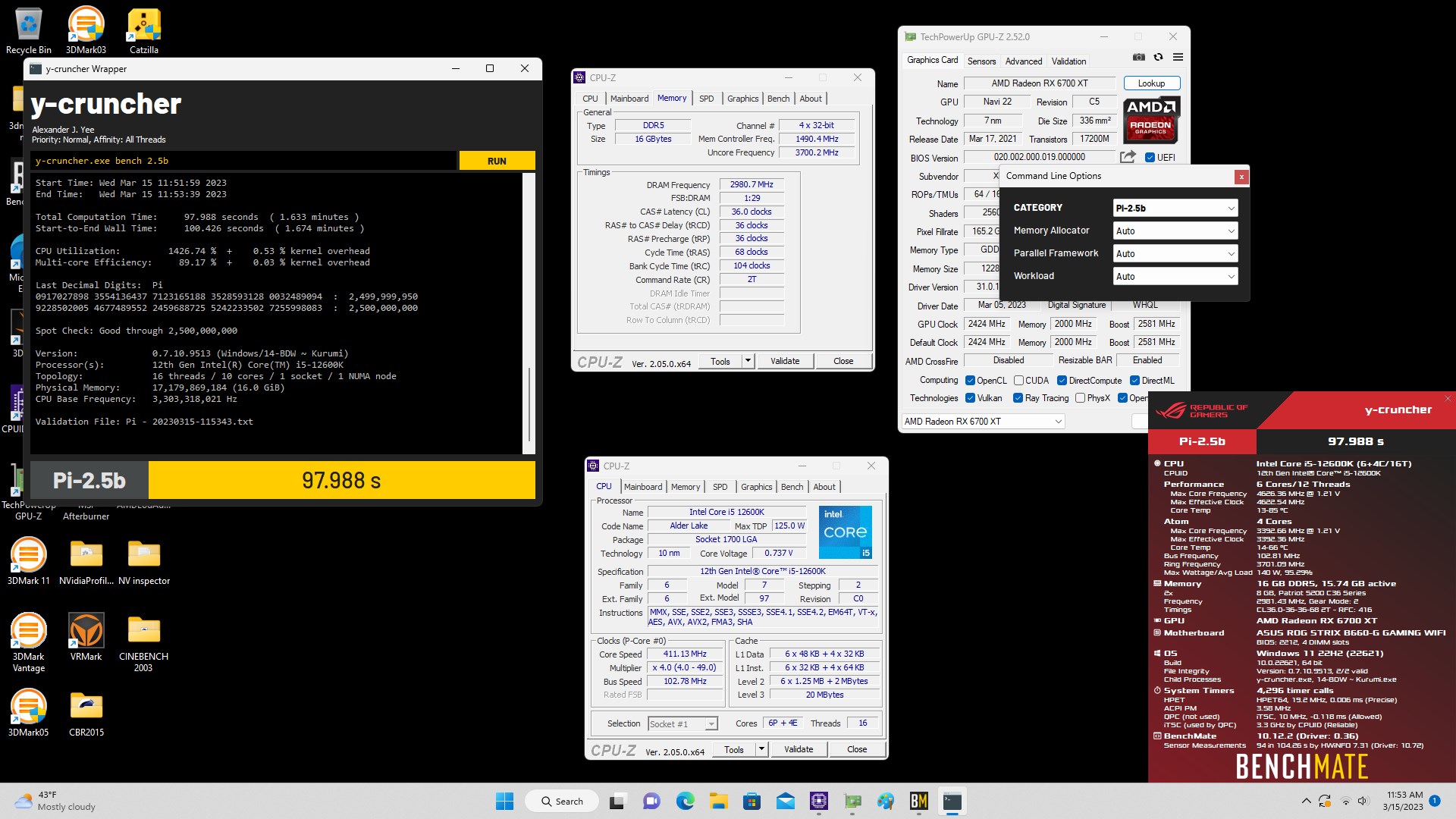Show hidden system tray icons chevron
The width and height of the screenshot is (1456, 819).
tap(1306, 801)
